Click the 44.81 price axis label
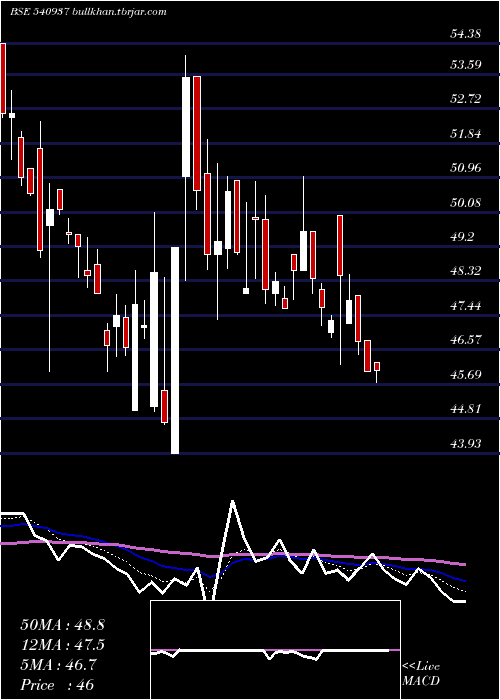Viewport: 500px width, 700px height. click(x=466, y=408)
